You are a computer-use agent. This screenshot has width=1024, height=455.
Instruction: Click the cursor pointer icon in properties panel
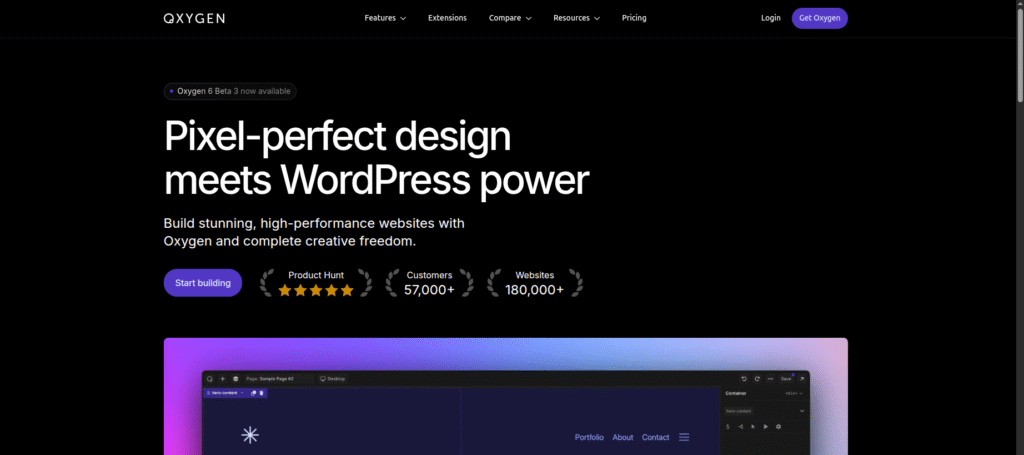pos(753,427)
